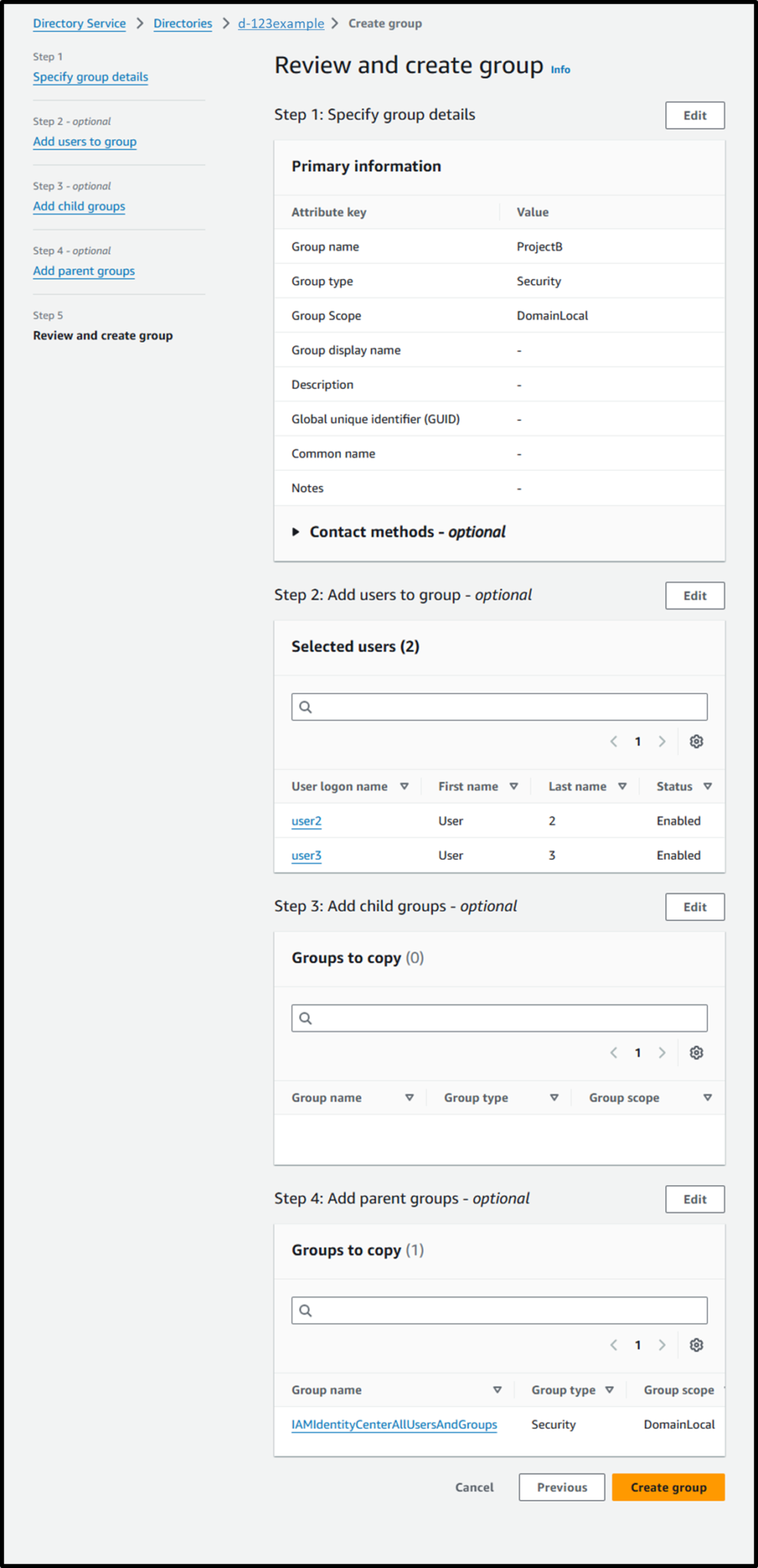Select Specify group details in sidebar

point(90,77)
